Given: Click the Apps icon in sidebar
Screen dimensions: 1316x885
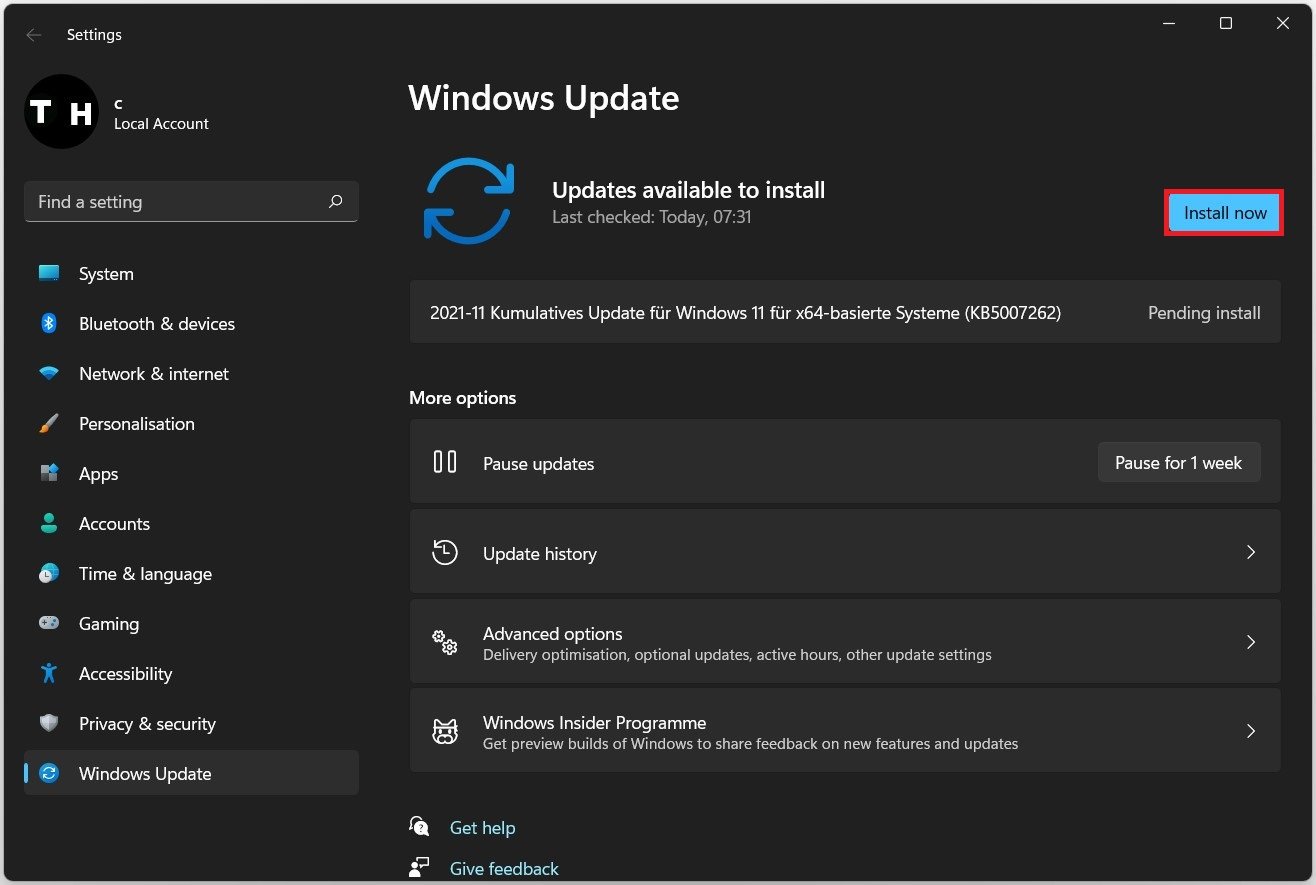Looking at the screenshot, I should [x=49, y=474].
